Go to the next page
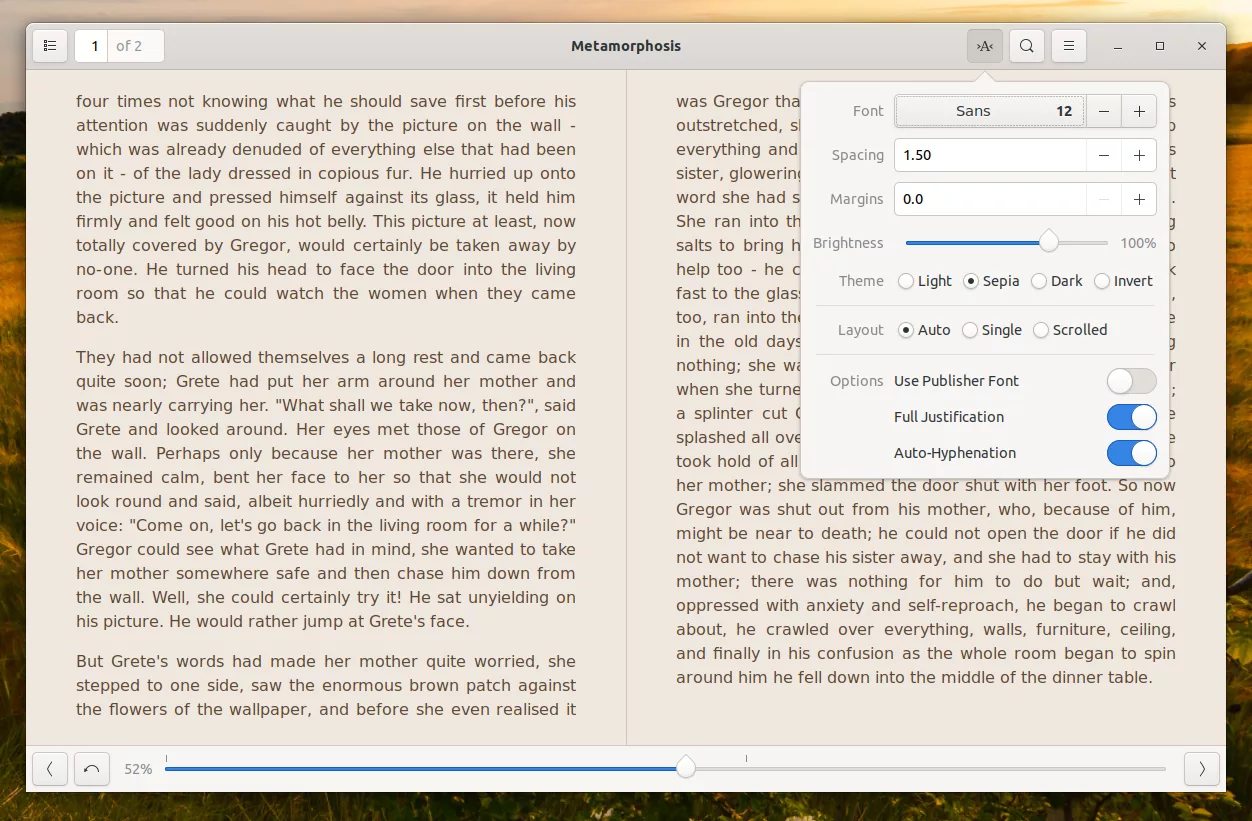 pyautogui.click(x=1201, y=769)
